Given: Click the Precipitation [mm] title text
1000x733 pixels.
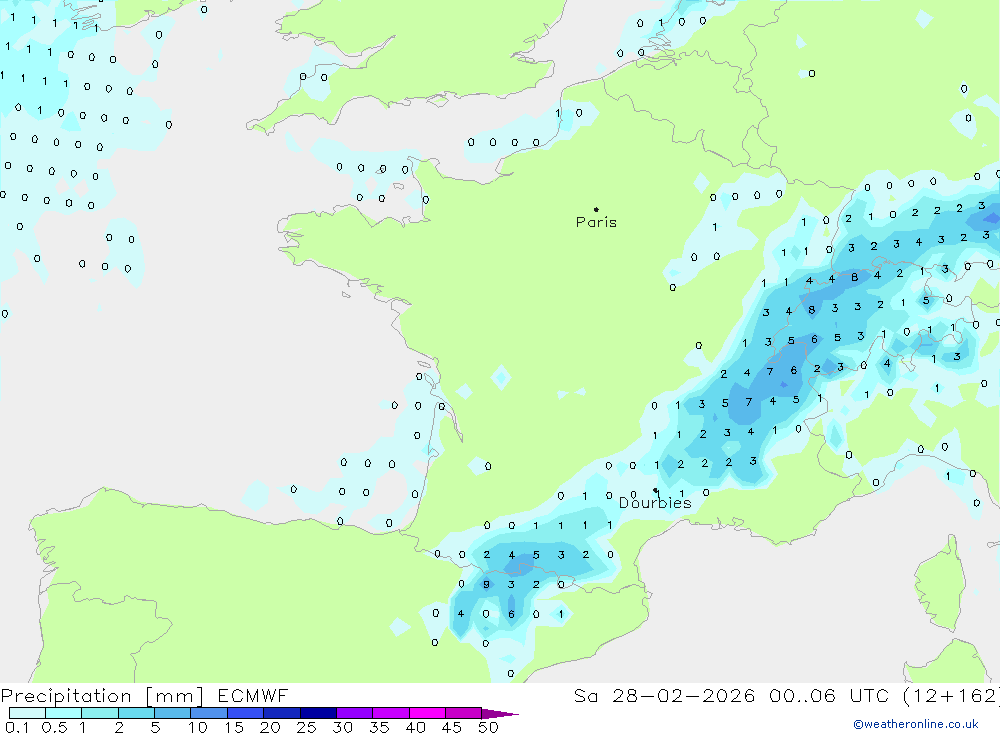Looking at the screenshot, I should point(102,696).
